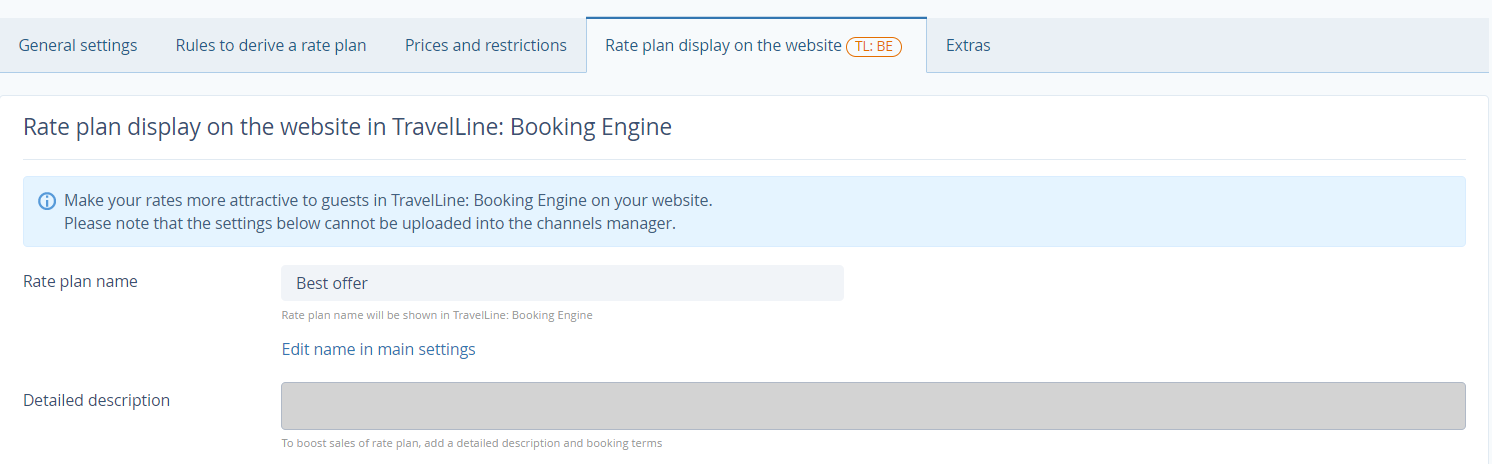The image size is (1492, 464).
Task: Click the notice text 'Make your rates more attractive to guests'
Action: 388,200
